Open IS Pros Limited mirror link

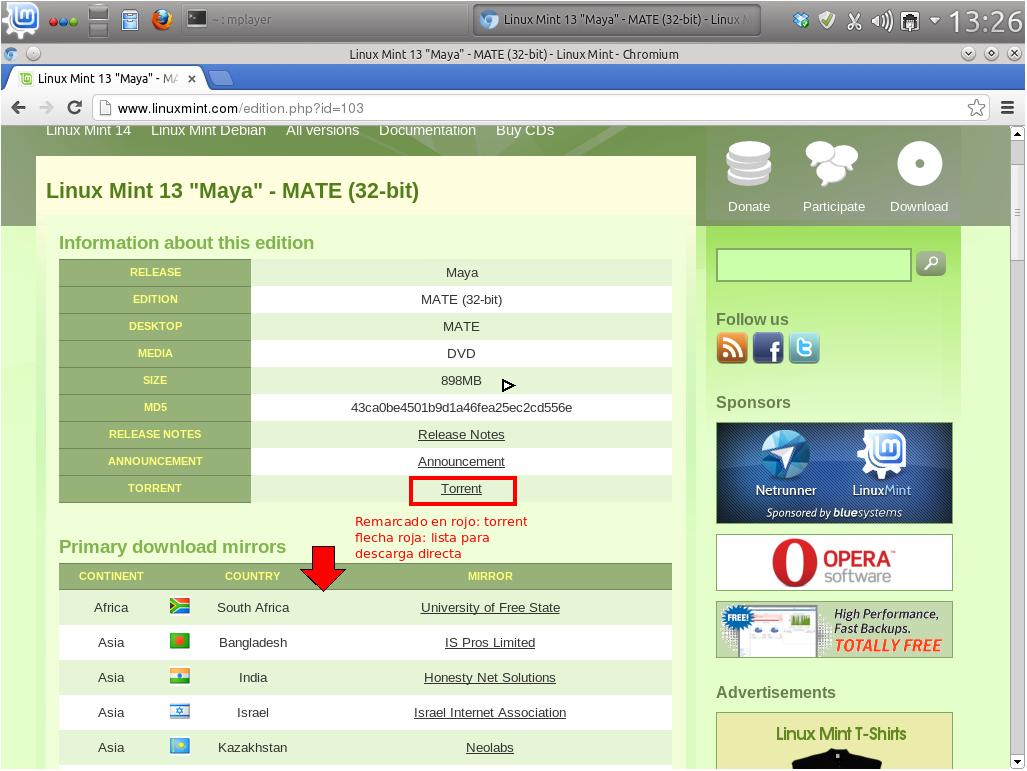pos(490,643)
